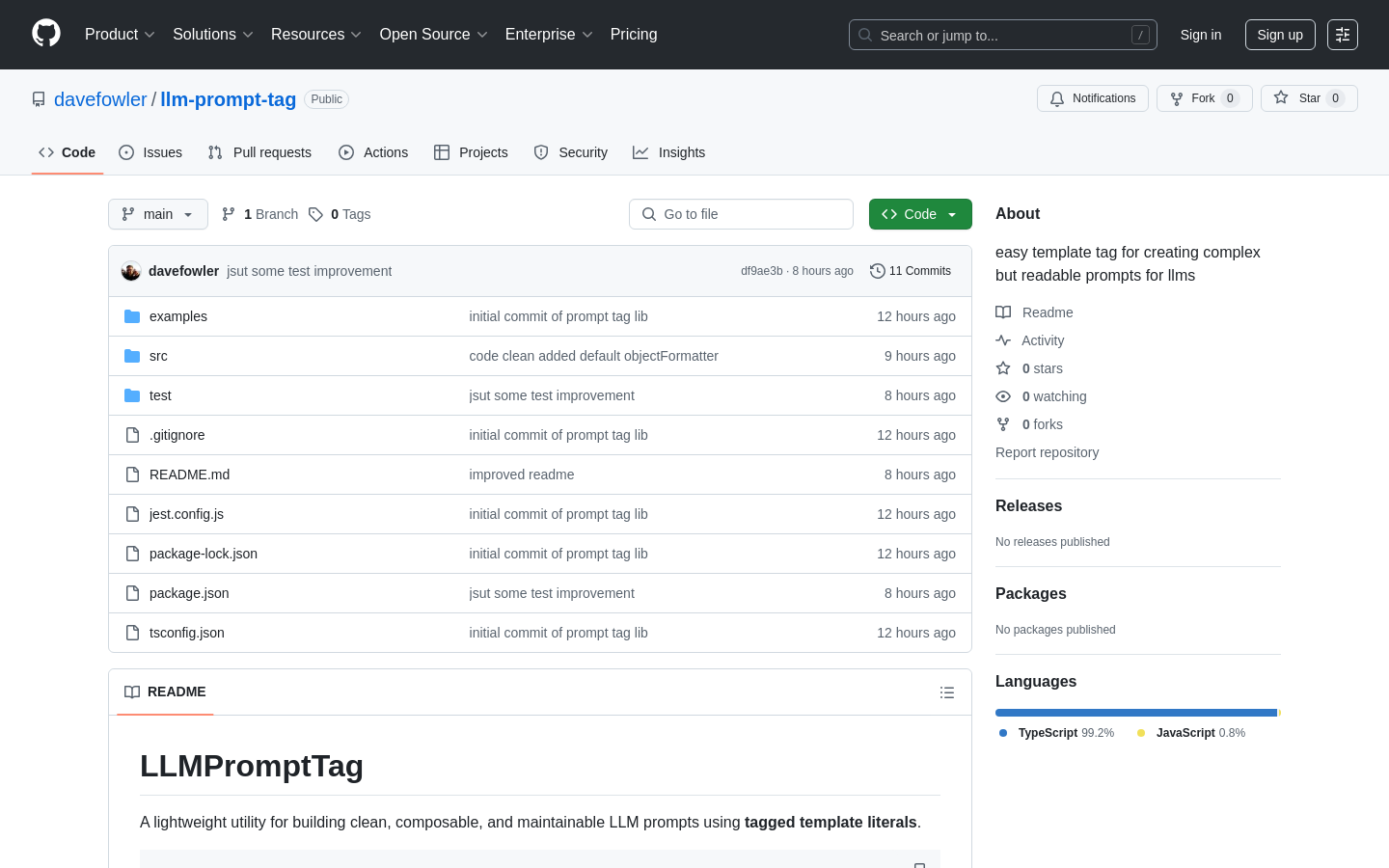Click the package-lock.json file icon
The width and height of the screenshot is (1389, 868).
click(132, 554)
